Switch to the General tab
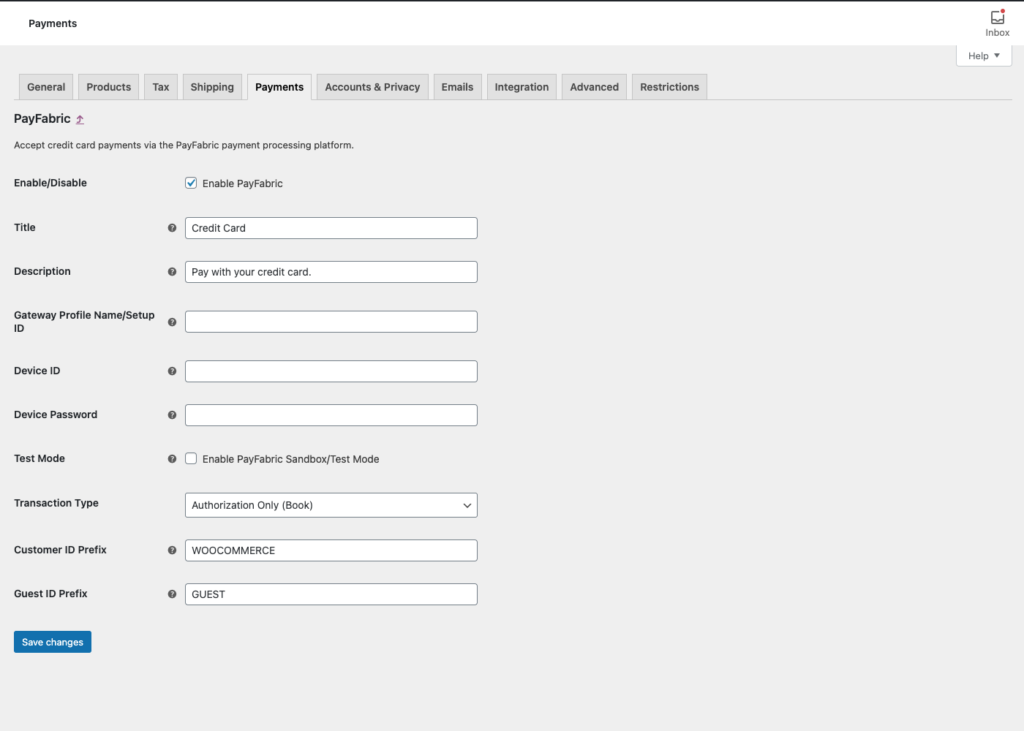The height and width of the screenshot is (731, 1024). [46, 87]
